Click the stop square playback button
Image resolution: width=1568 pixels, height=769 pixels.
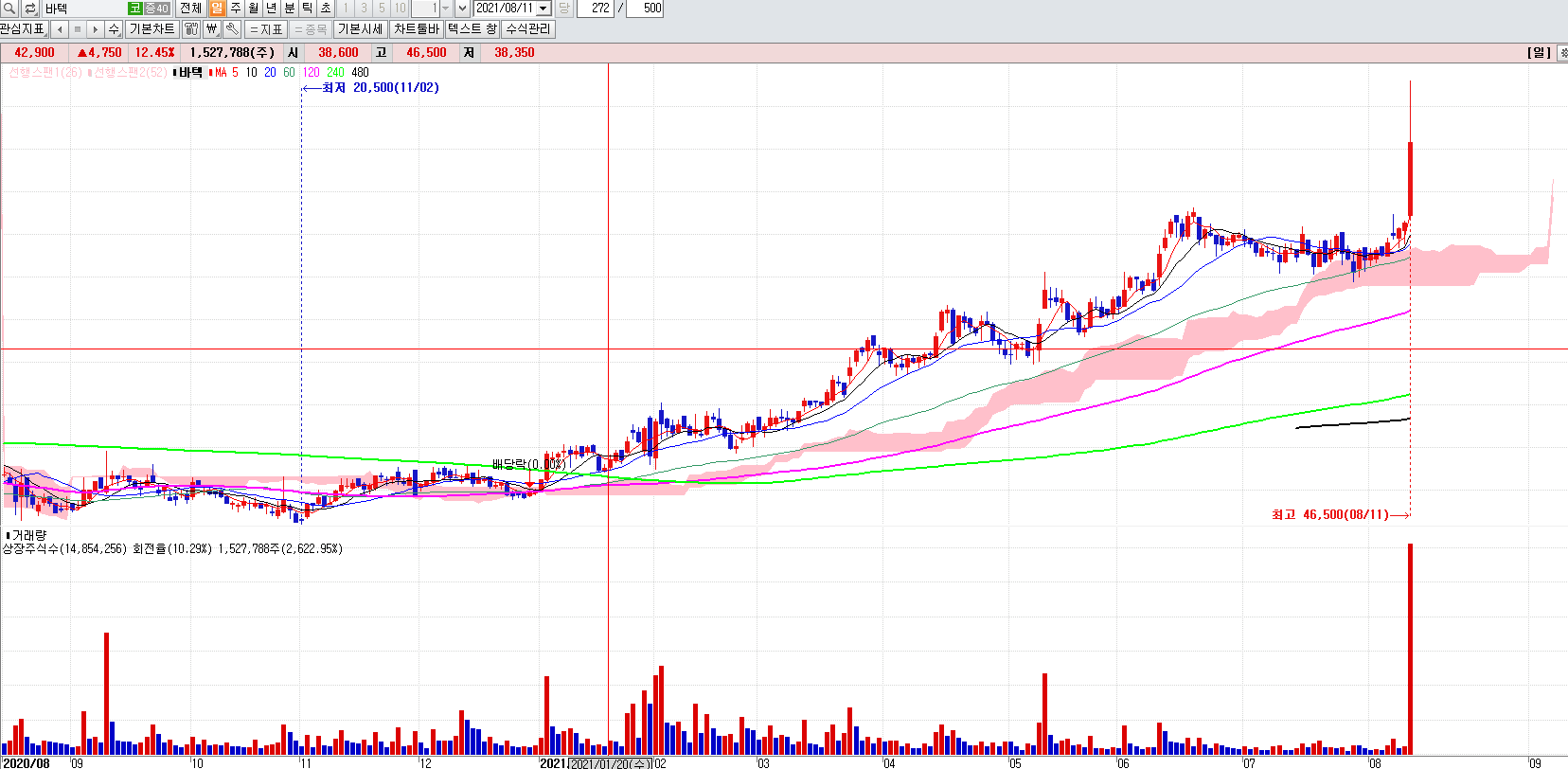[78, 29]
